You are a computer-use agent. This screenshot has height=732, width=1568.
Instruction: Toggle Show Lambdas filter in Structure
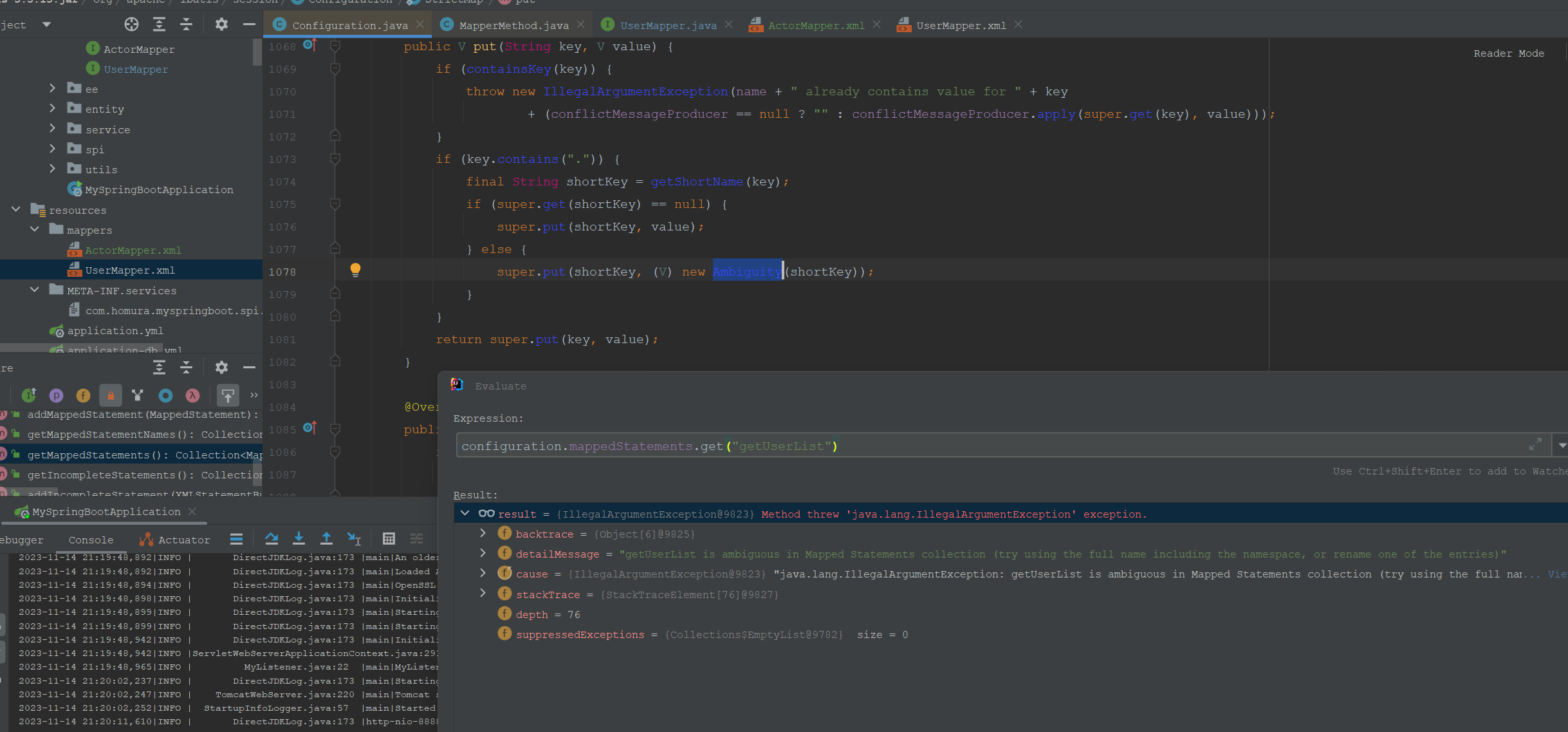click(x=192, y=395)
